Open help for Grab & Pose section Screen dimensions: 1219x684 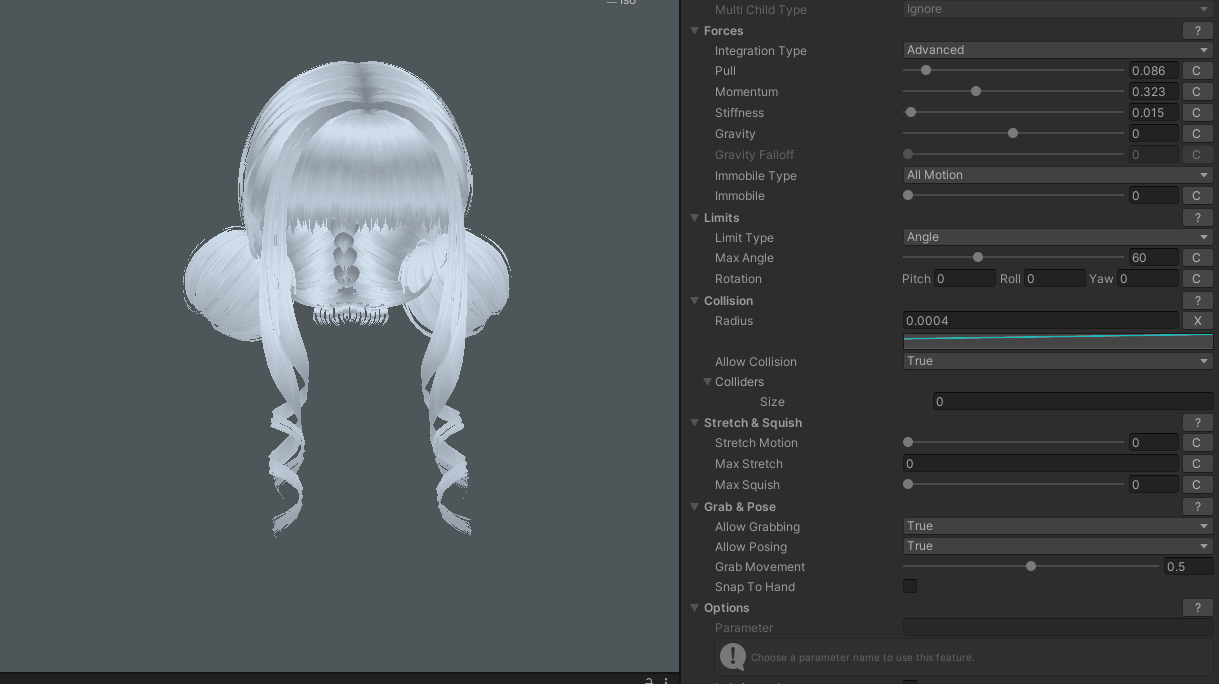tap(1197, 507)
